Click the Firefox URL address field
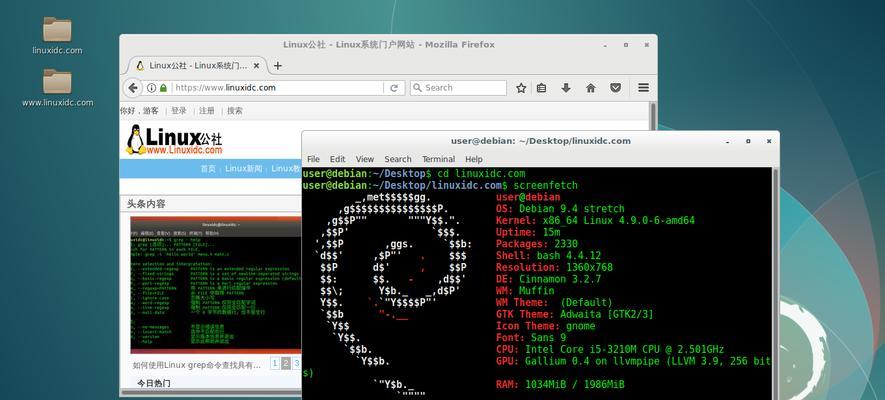885x400 pixels. [x=277, y=88]
